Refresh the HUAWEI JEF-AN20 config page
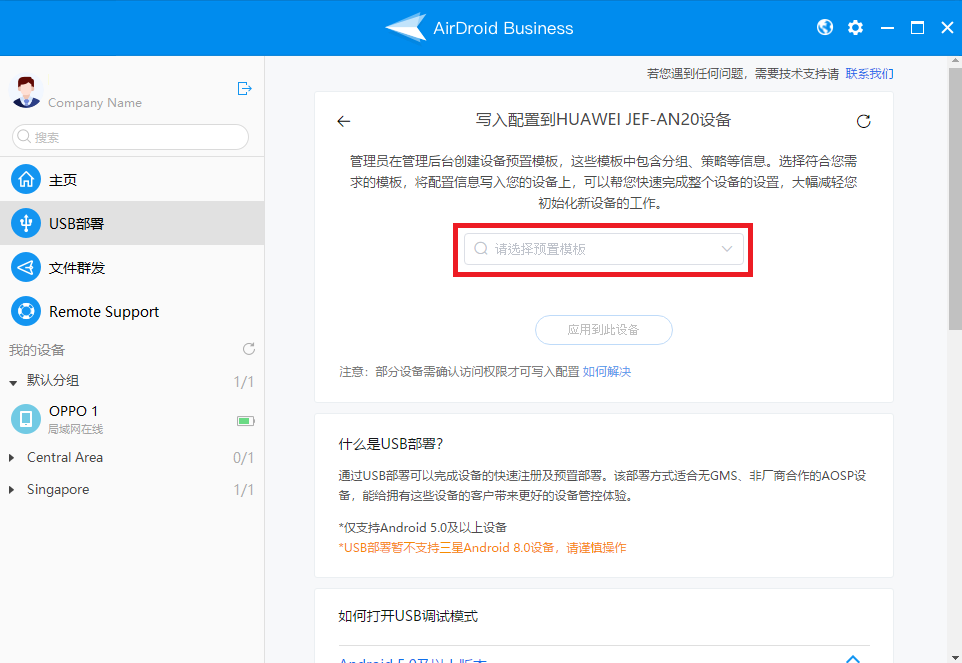Image resolution: width=962 pixels, height=663 pixels. click(864, 121)
